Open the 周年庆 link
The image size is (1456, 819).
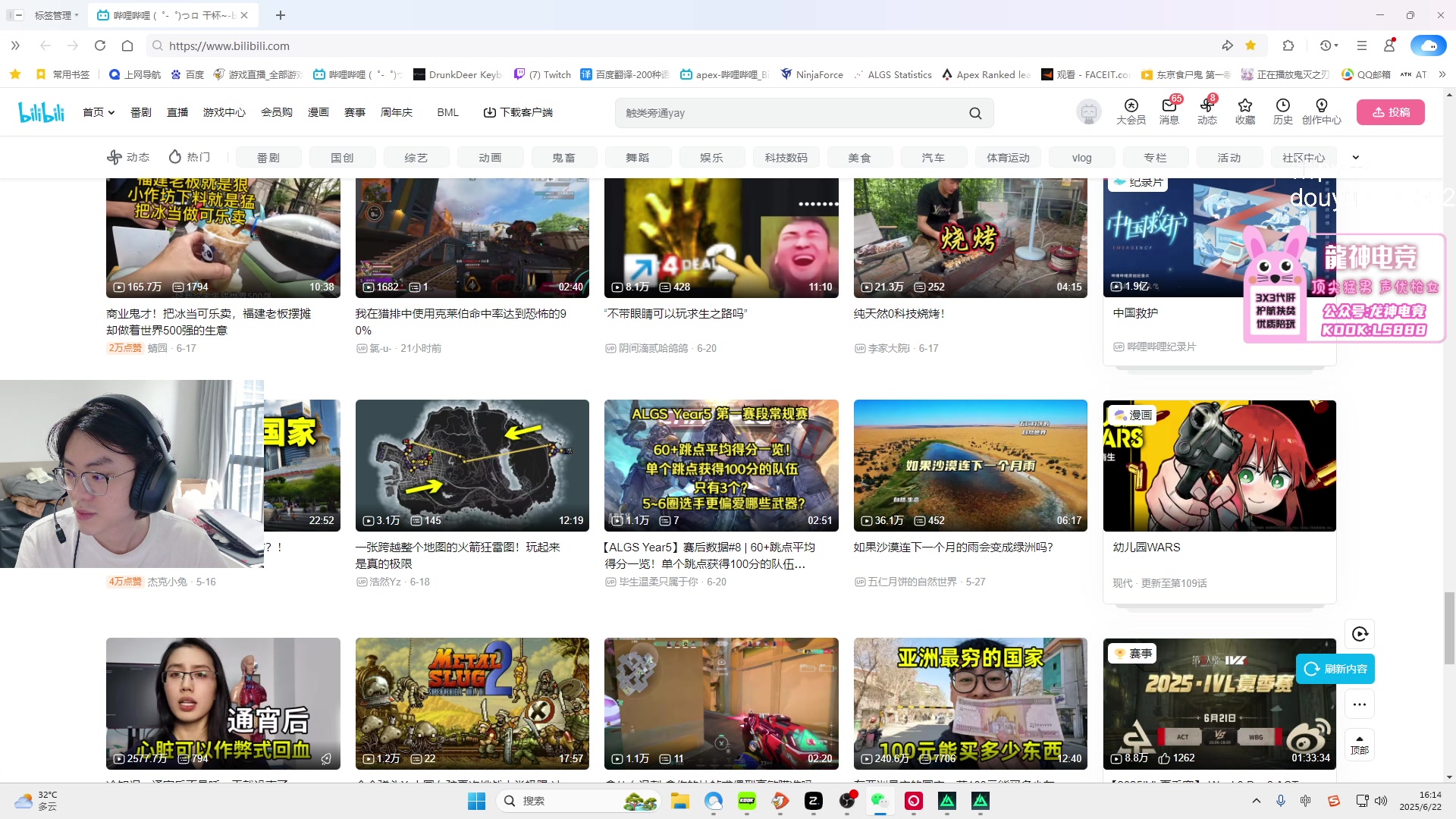(x=397, y=112)
